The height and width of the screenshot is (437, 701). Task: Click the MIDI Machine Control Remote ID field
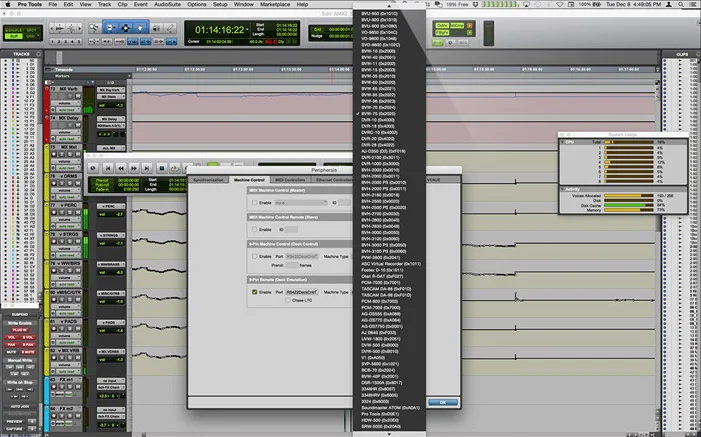(x=291, y=229)
